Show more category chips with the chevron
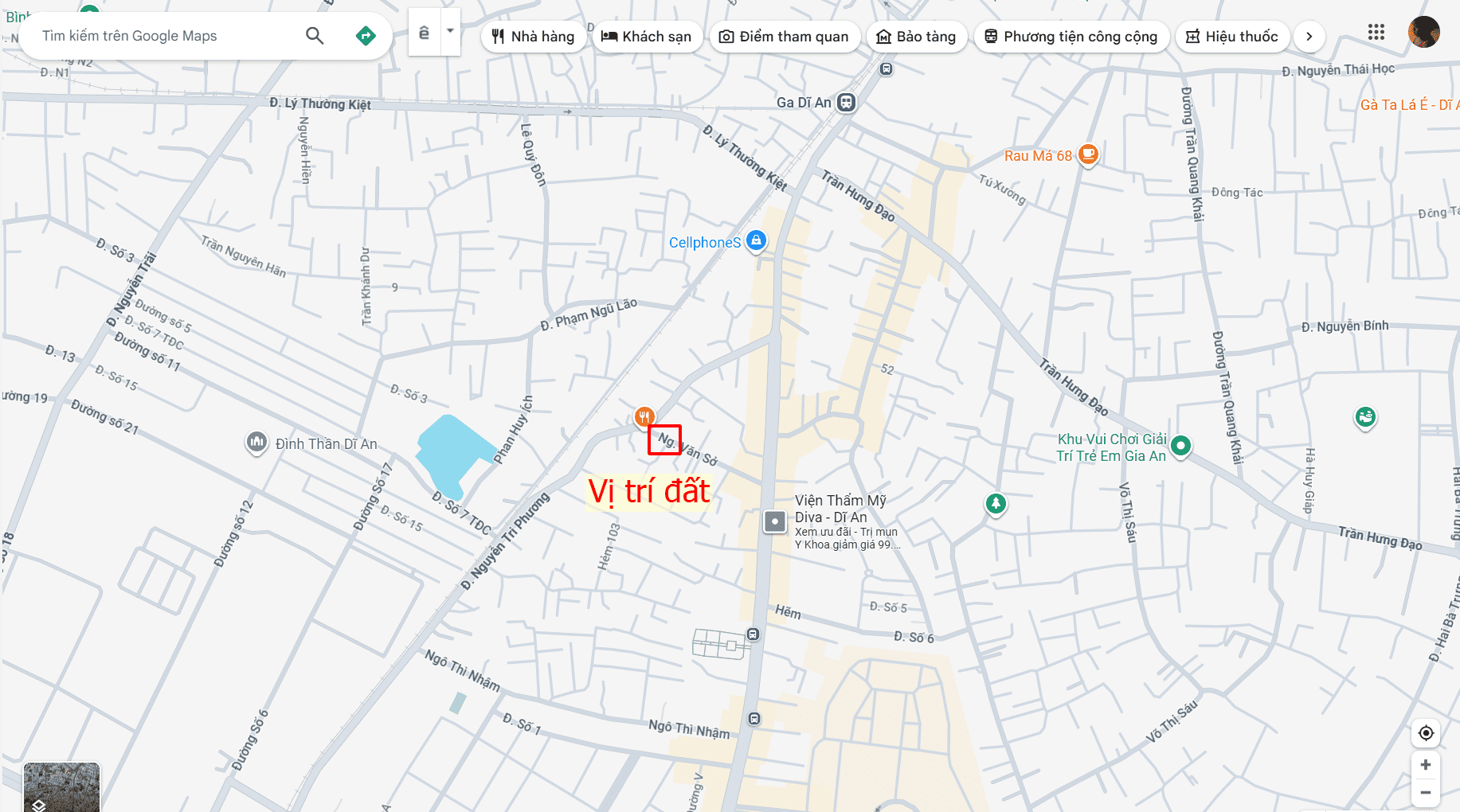This screenshot has height=812, width=1460. click(1309, 37)
